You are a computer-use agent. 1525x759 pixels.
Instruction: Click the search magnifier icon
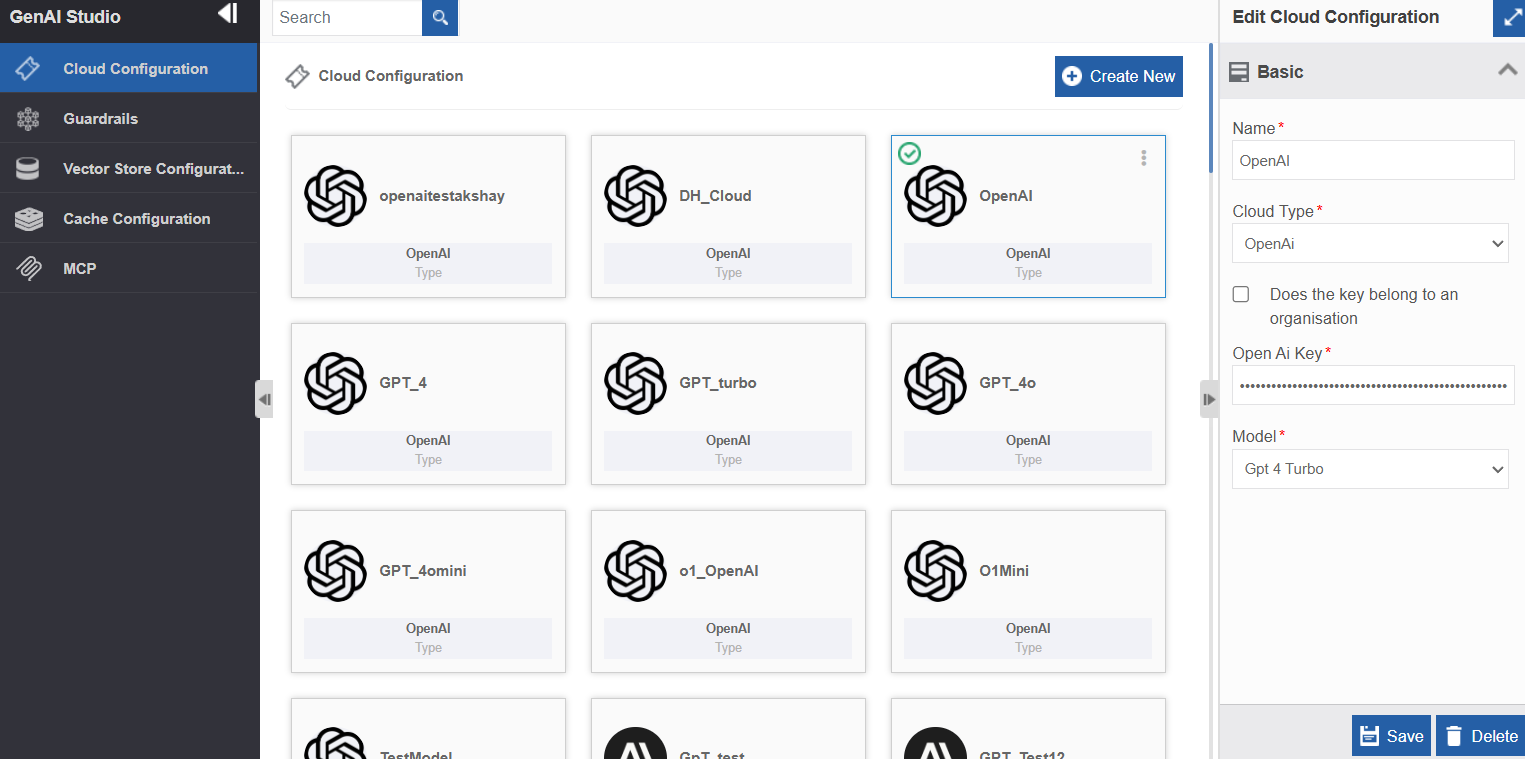pyautogui.click(x=440, y=18)
